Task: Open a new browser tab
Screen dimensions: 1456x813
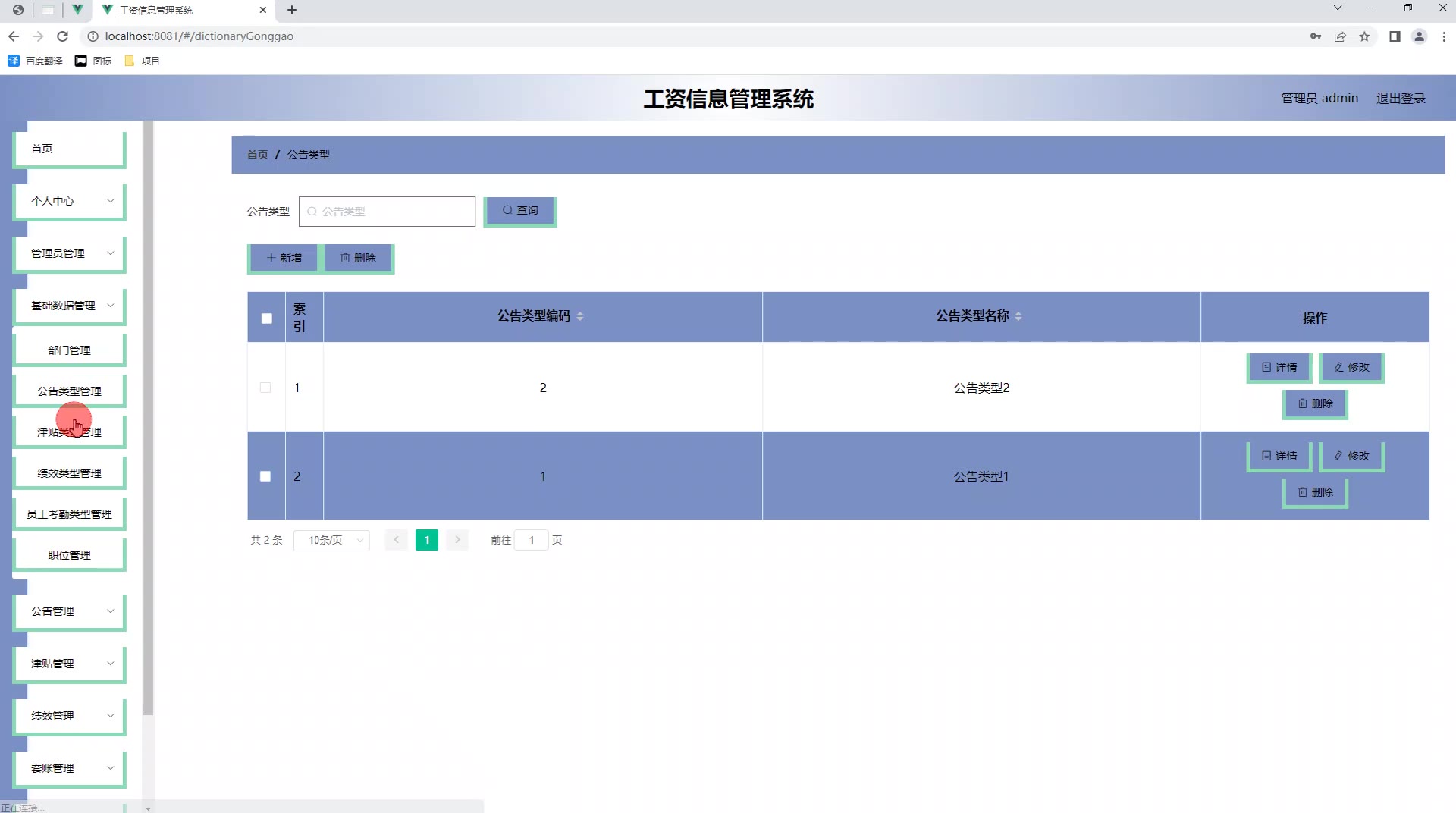Action: pyautogui.click(x=292, y=10)
